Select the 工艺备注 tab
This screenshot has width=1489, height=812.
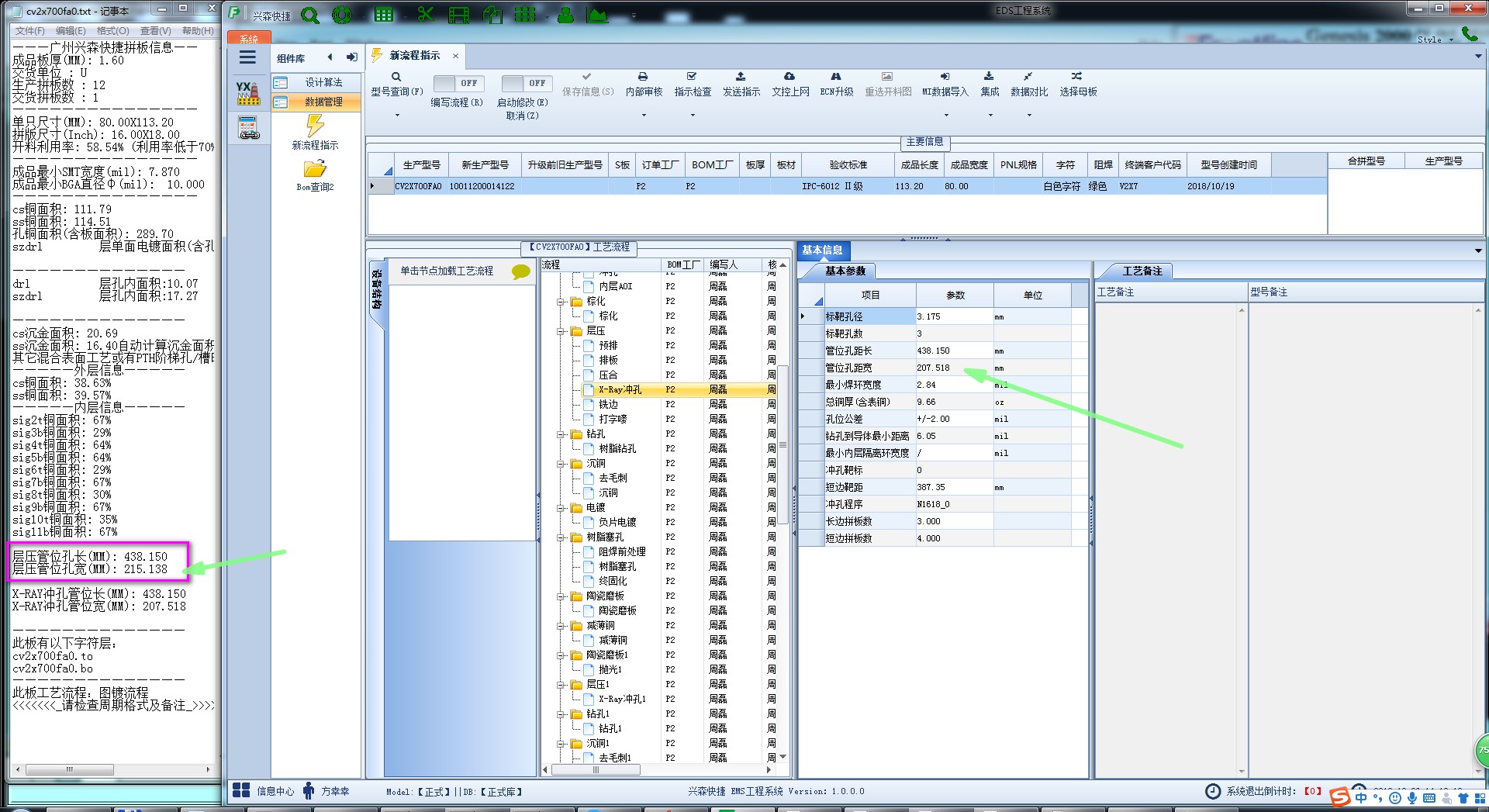pos(1142,271)
